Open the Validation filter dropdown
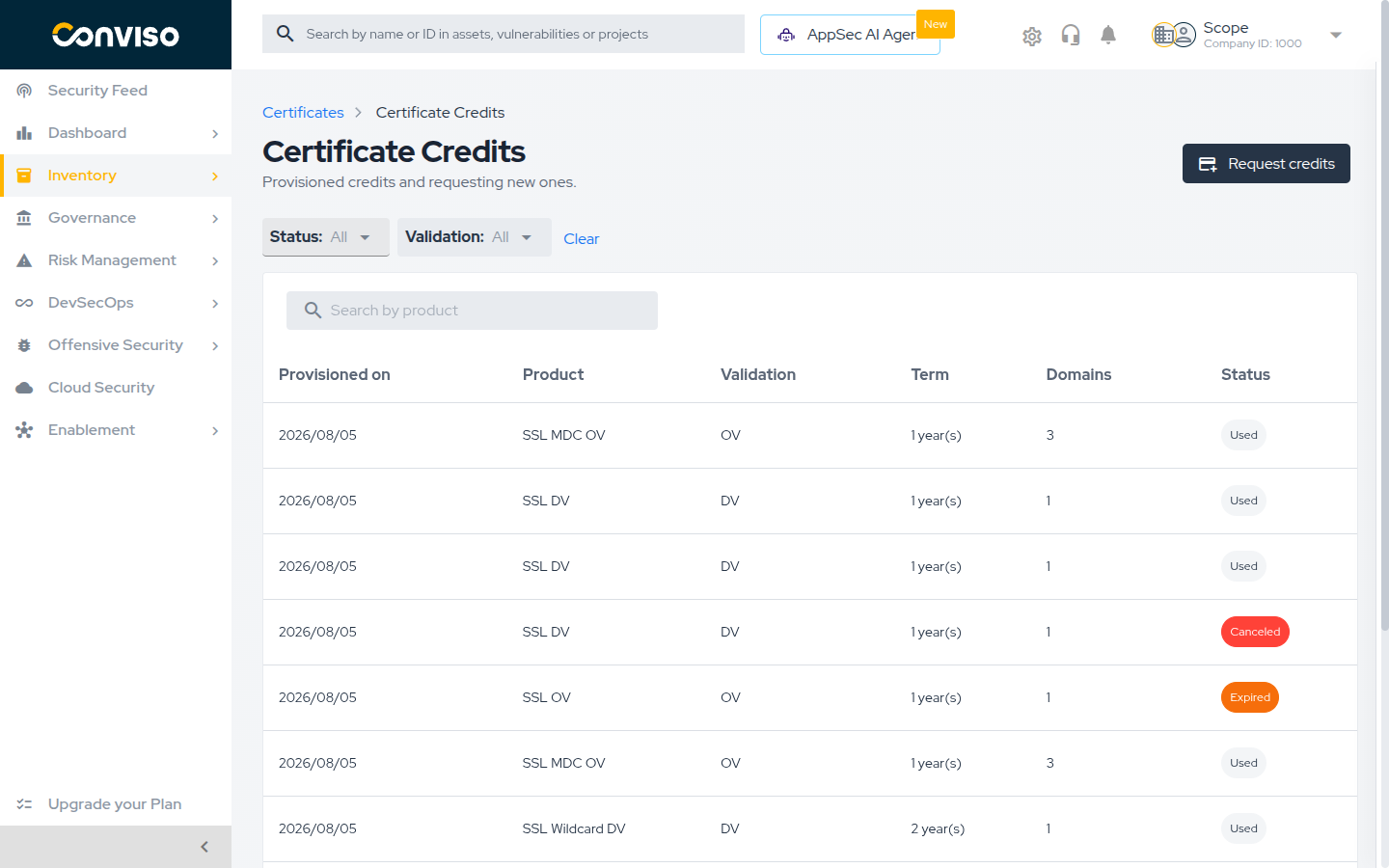The width and height of the screenshot is (1389, 868). 475,237
